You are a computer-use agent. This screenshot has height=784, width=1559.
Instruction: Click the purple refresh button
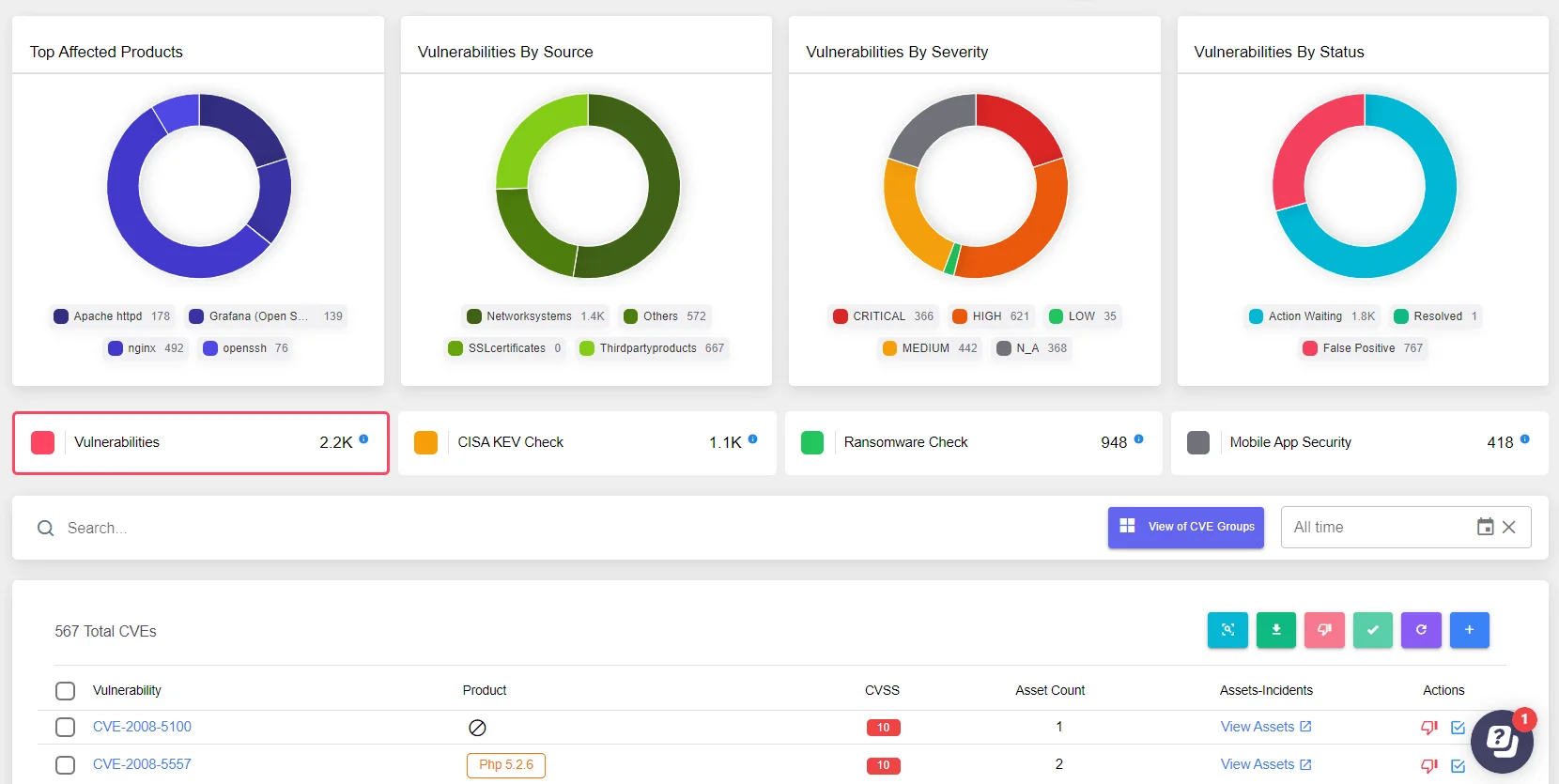(x=1421, y=630)
